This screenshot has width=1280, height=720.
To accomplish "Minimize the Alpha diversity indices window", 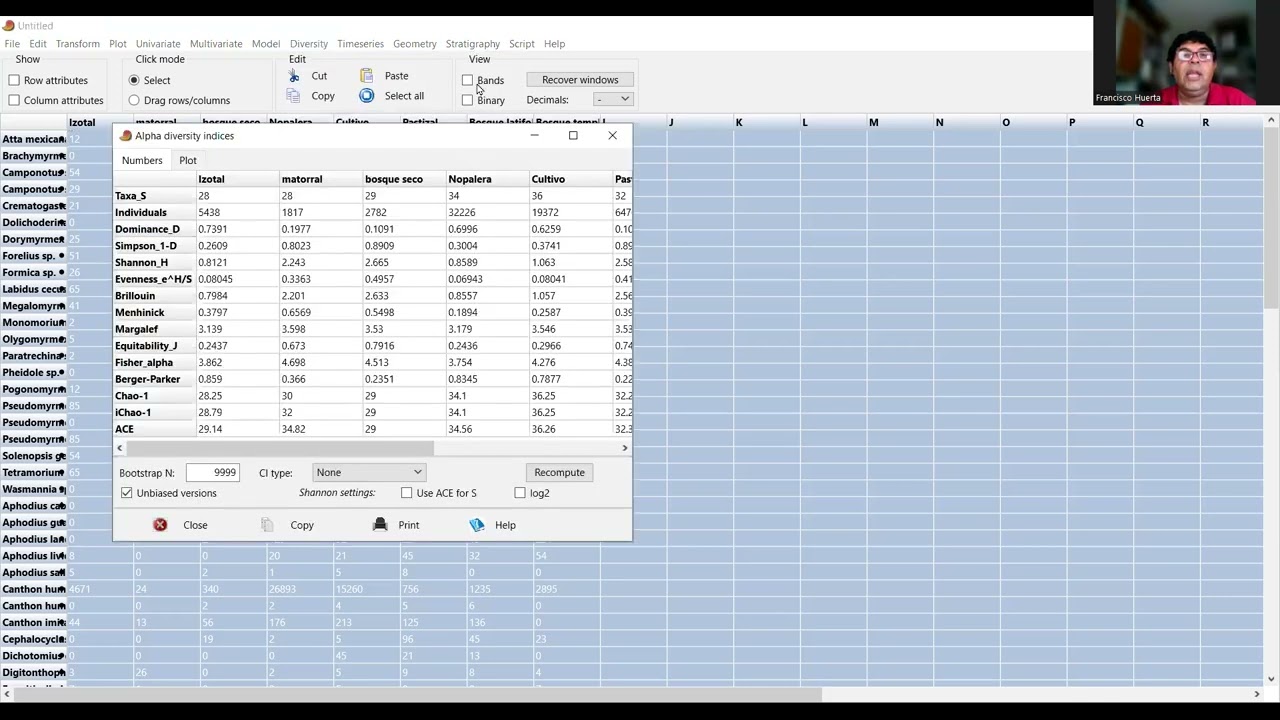I will tap(534, 135).
